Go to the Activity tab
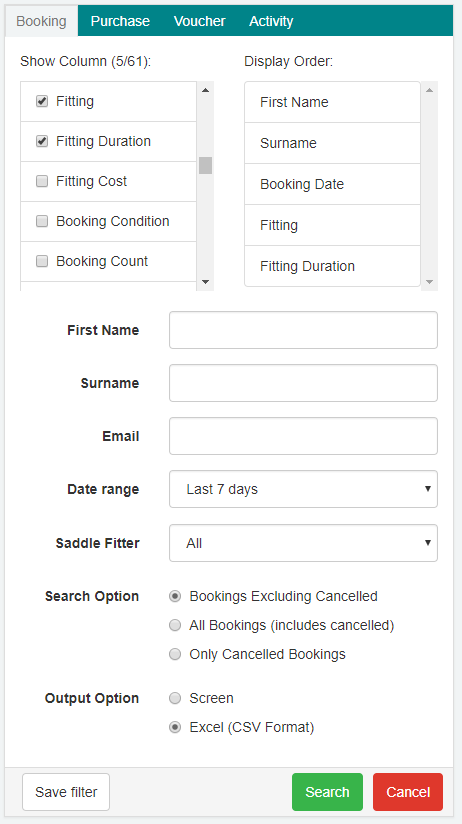Viewport: 462px width, 824px height. pyautogui.click(x=271, y=21)
